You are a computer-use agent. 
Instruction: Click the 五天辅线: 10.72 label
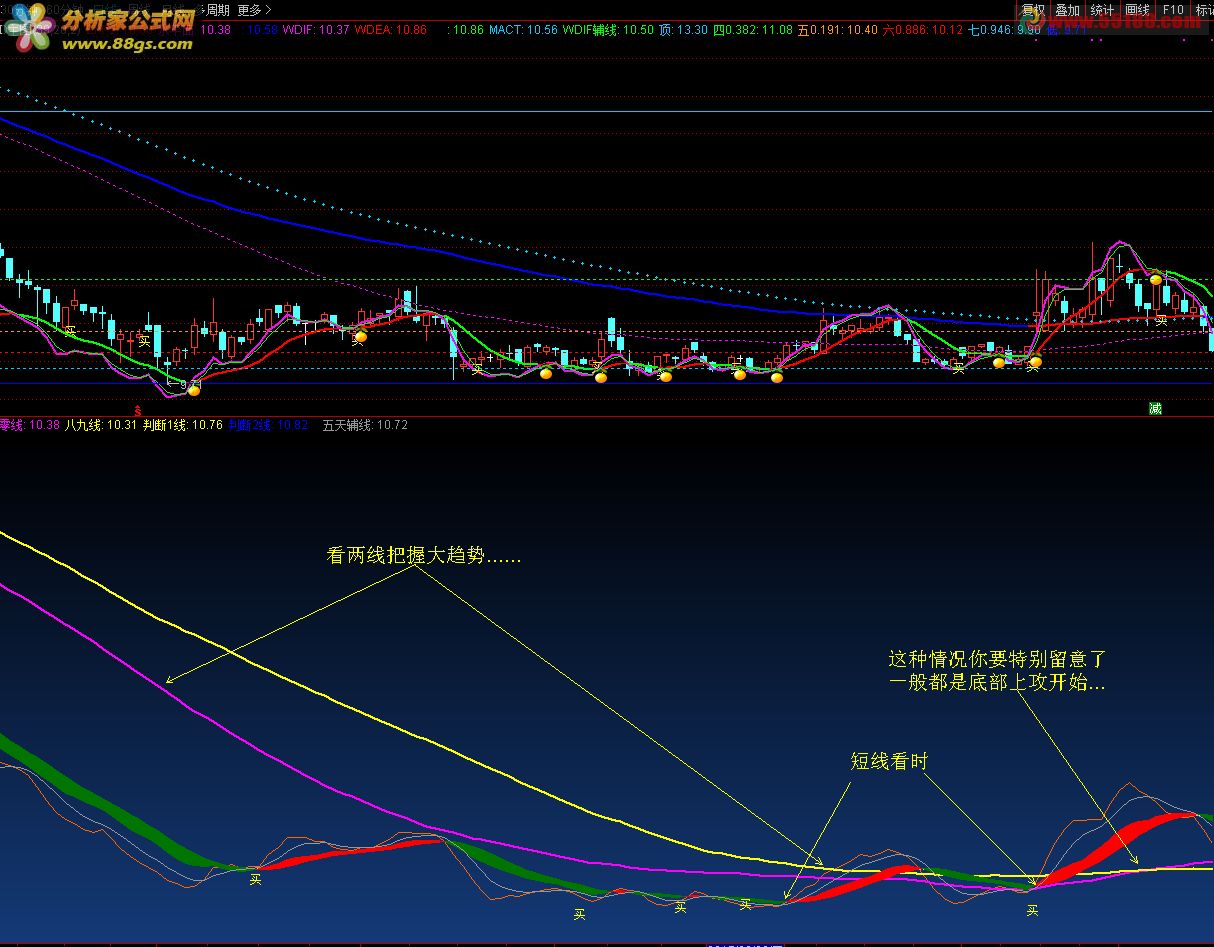[365, 425]
